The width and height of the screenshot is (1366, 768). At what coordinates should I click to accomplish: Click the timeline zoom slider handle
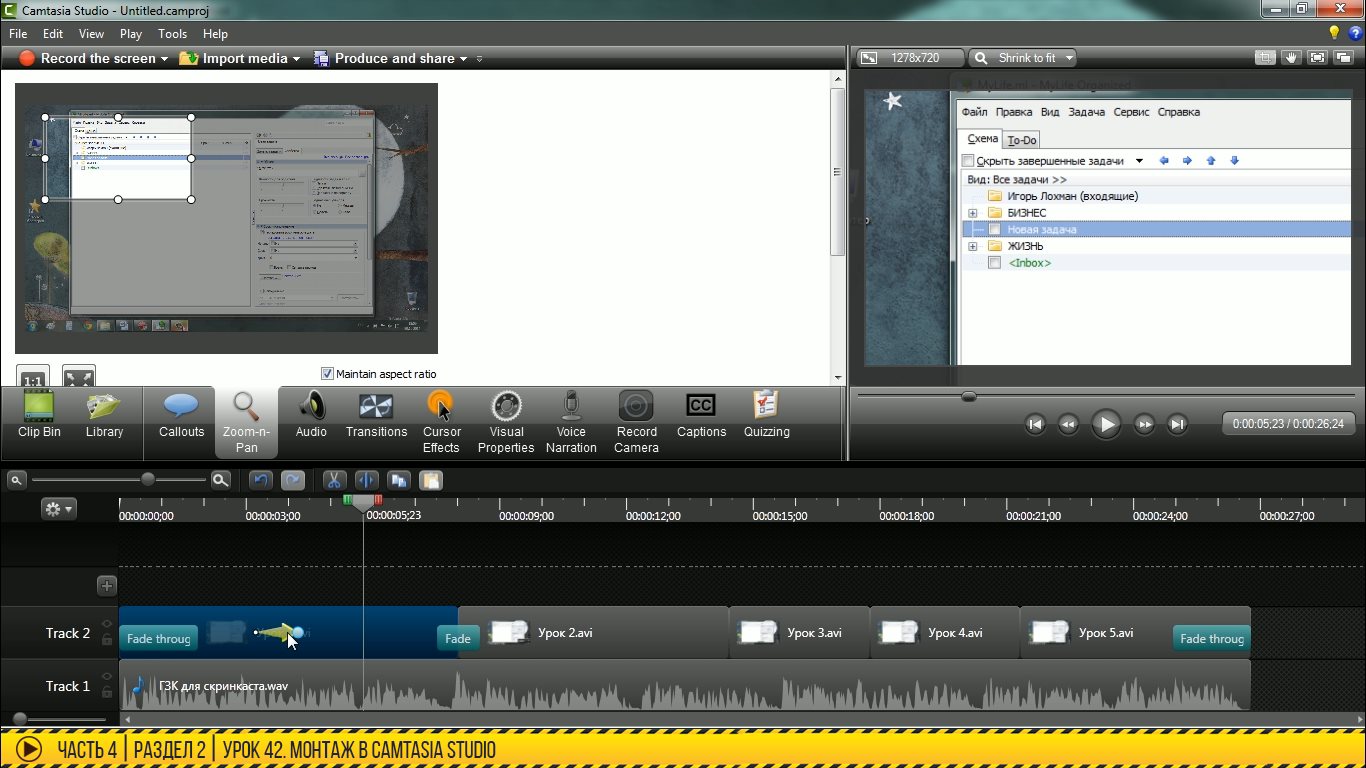coord(148,480)
